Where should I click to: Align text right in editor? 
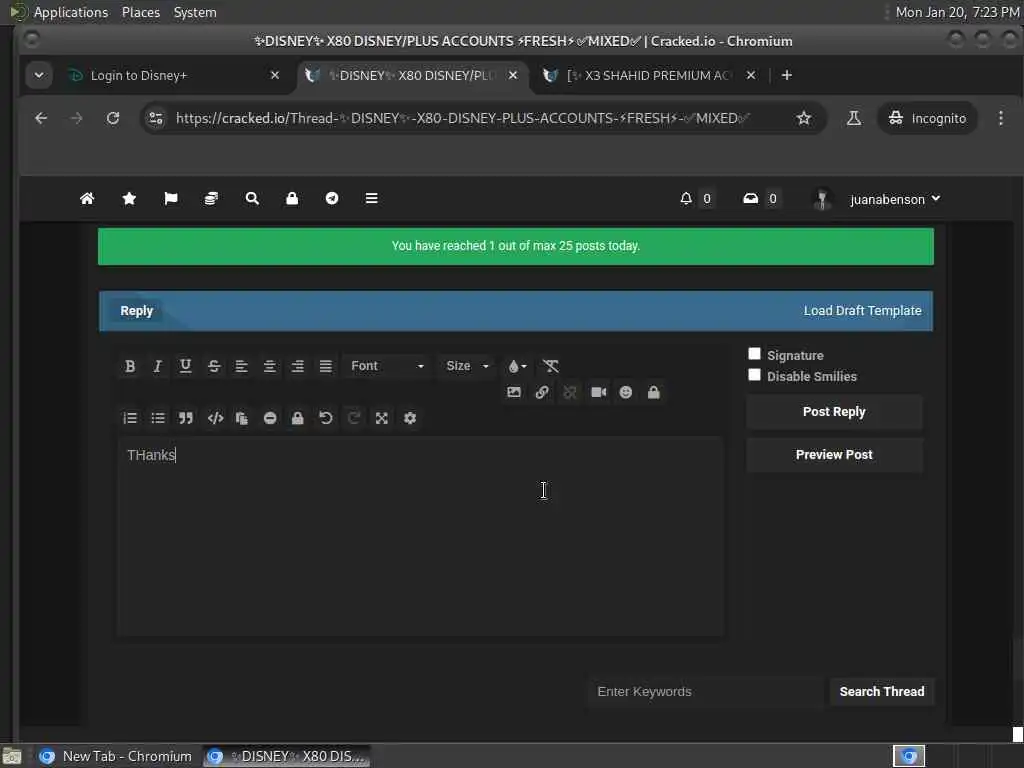pos(298,366)
